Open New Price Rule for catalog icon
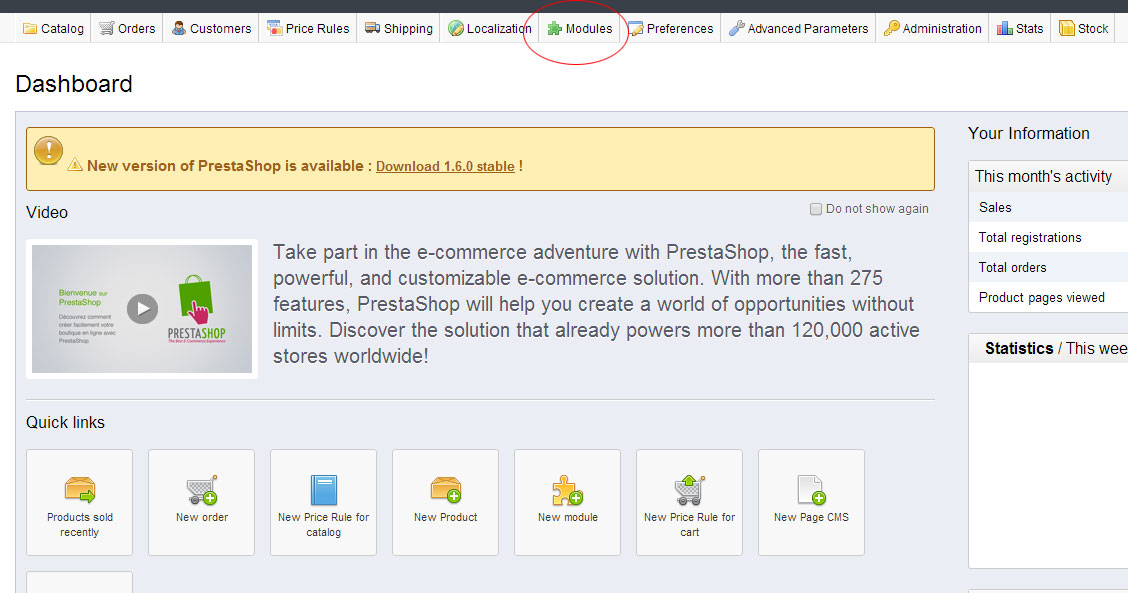The height and width of the screenshot is (593, 1128). 323,490
